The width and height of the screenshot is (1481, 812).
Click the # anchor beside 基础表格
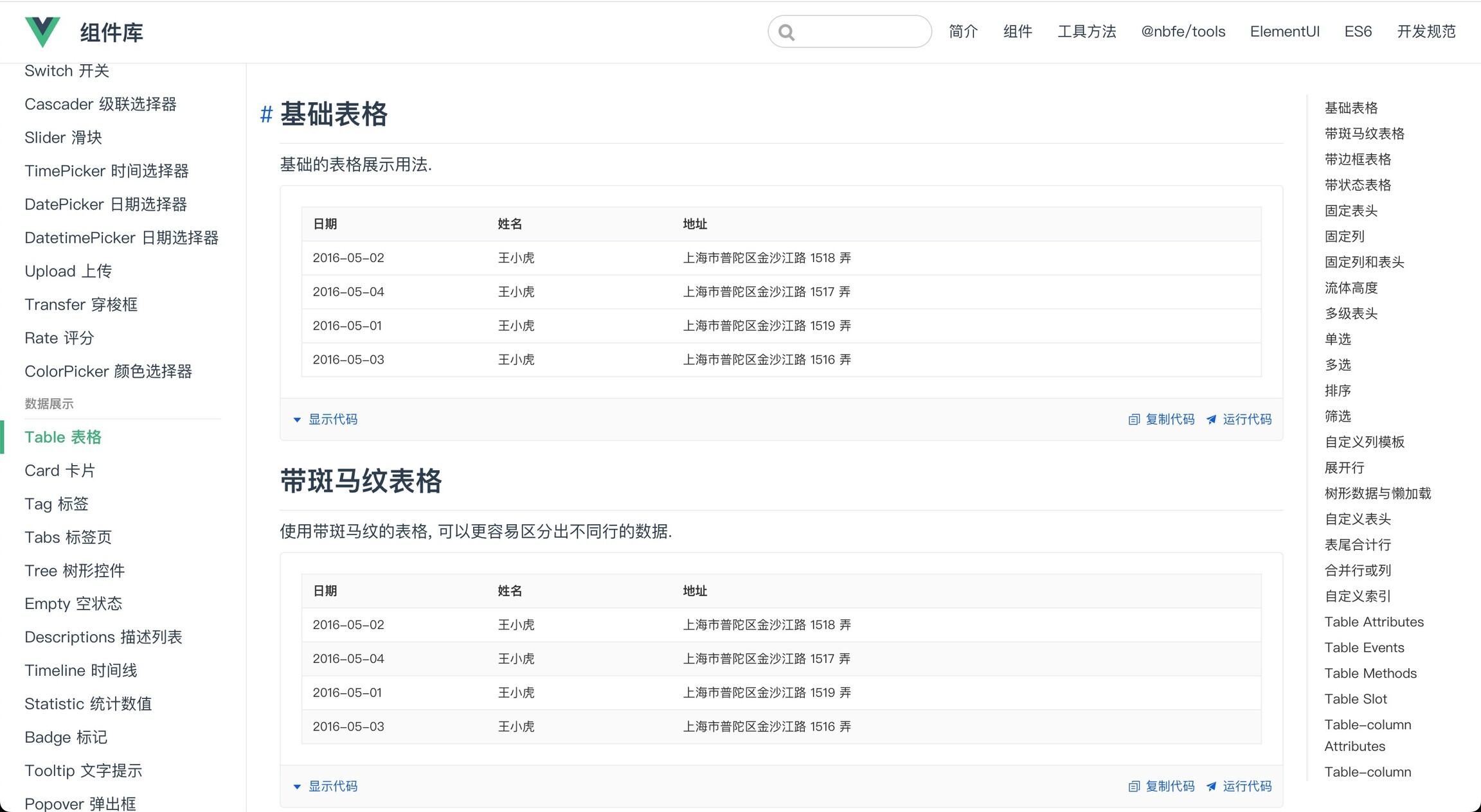(x=266, y=115)
